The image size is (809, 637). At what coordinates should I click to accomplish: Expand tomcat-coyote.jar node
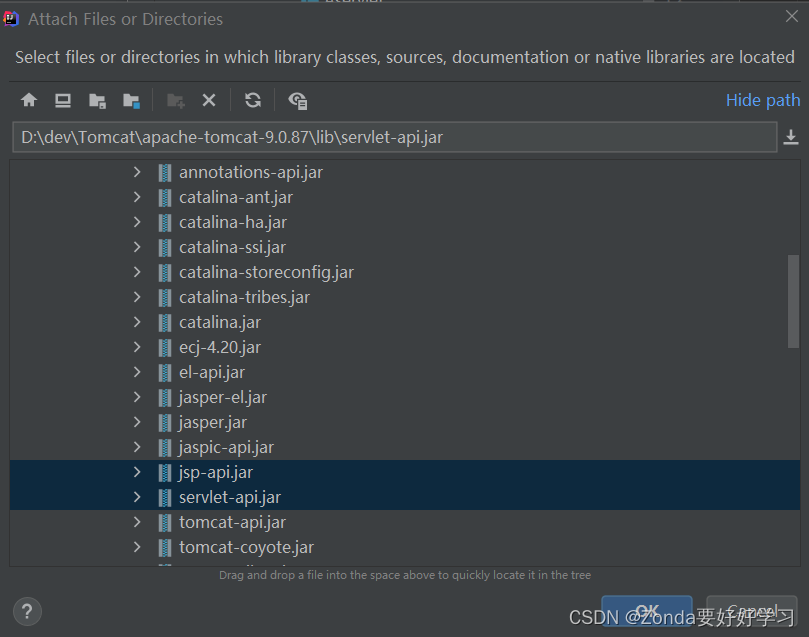137,547
